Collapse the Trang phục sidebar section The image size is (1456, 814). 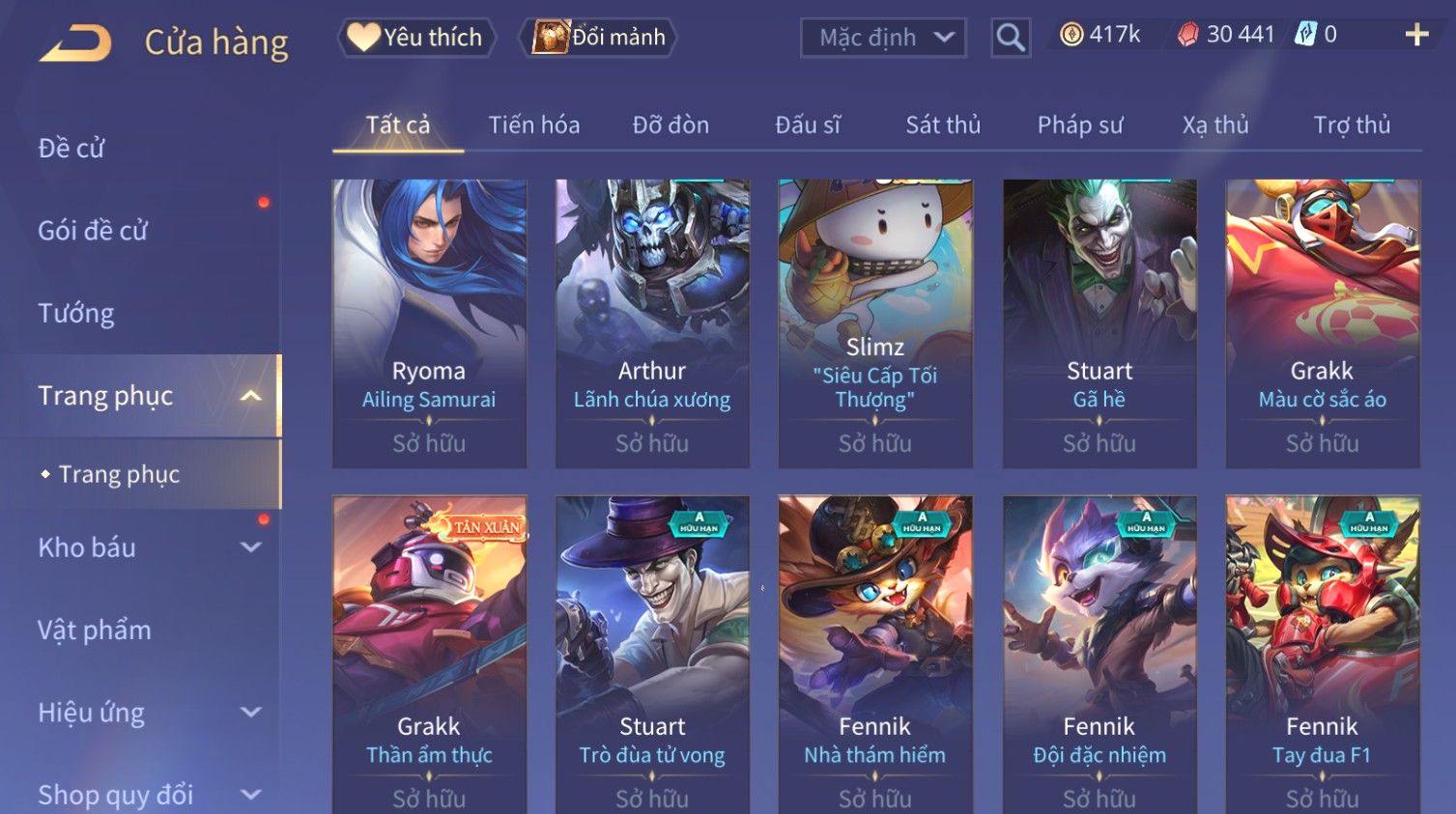251,396
